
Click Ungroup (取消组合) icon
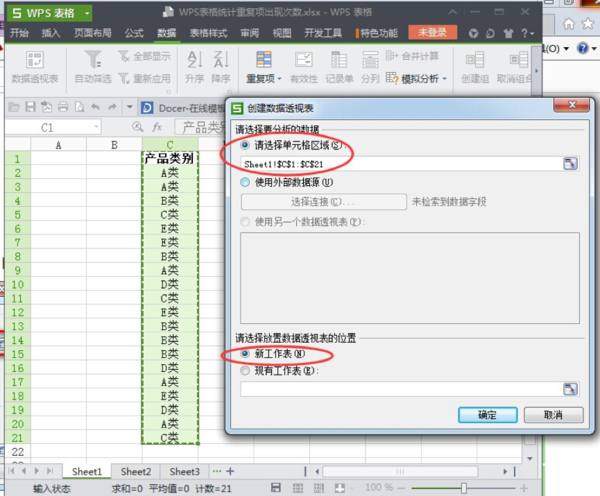tap(519, 60)
